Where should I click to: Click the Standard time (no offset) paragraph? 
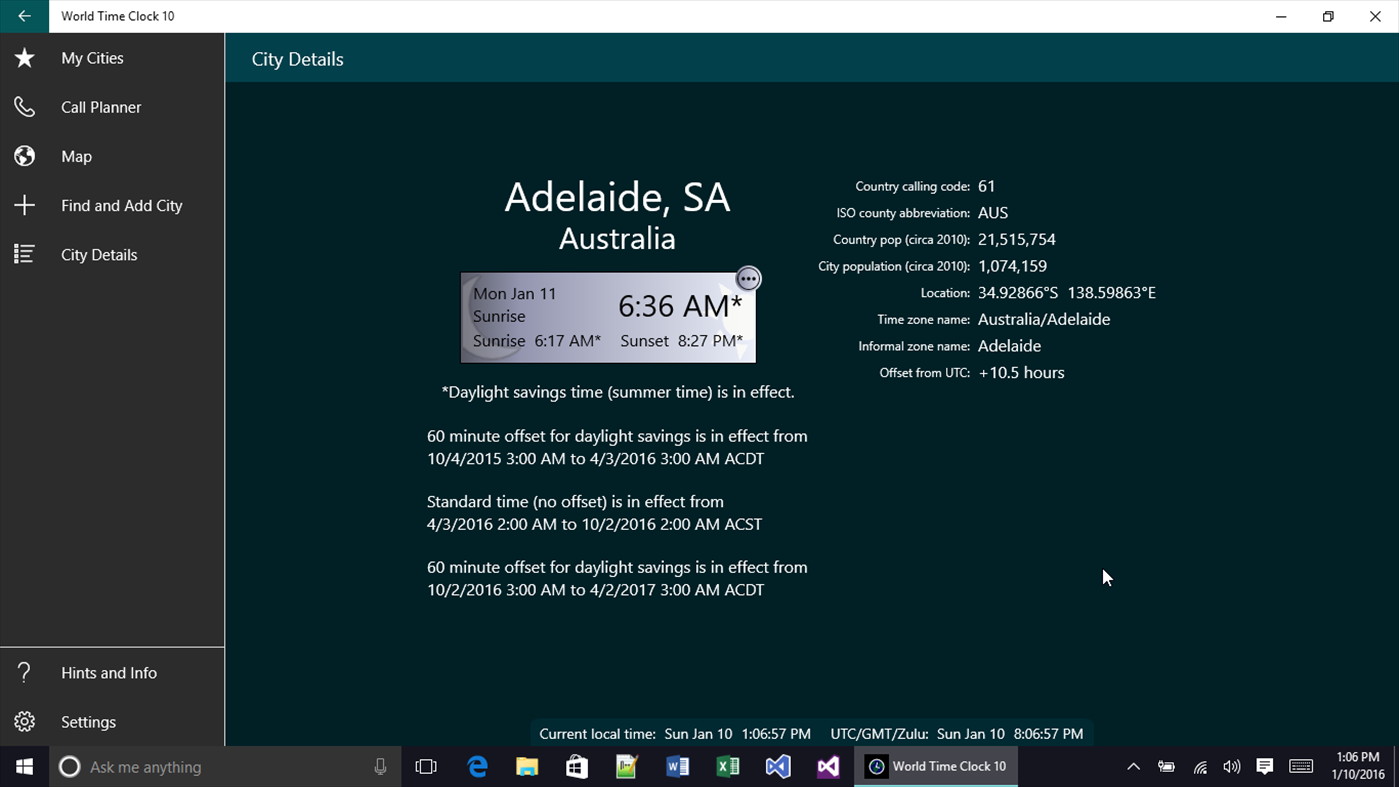coord(595,513)
